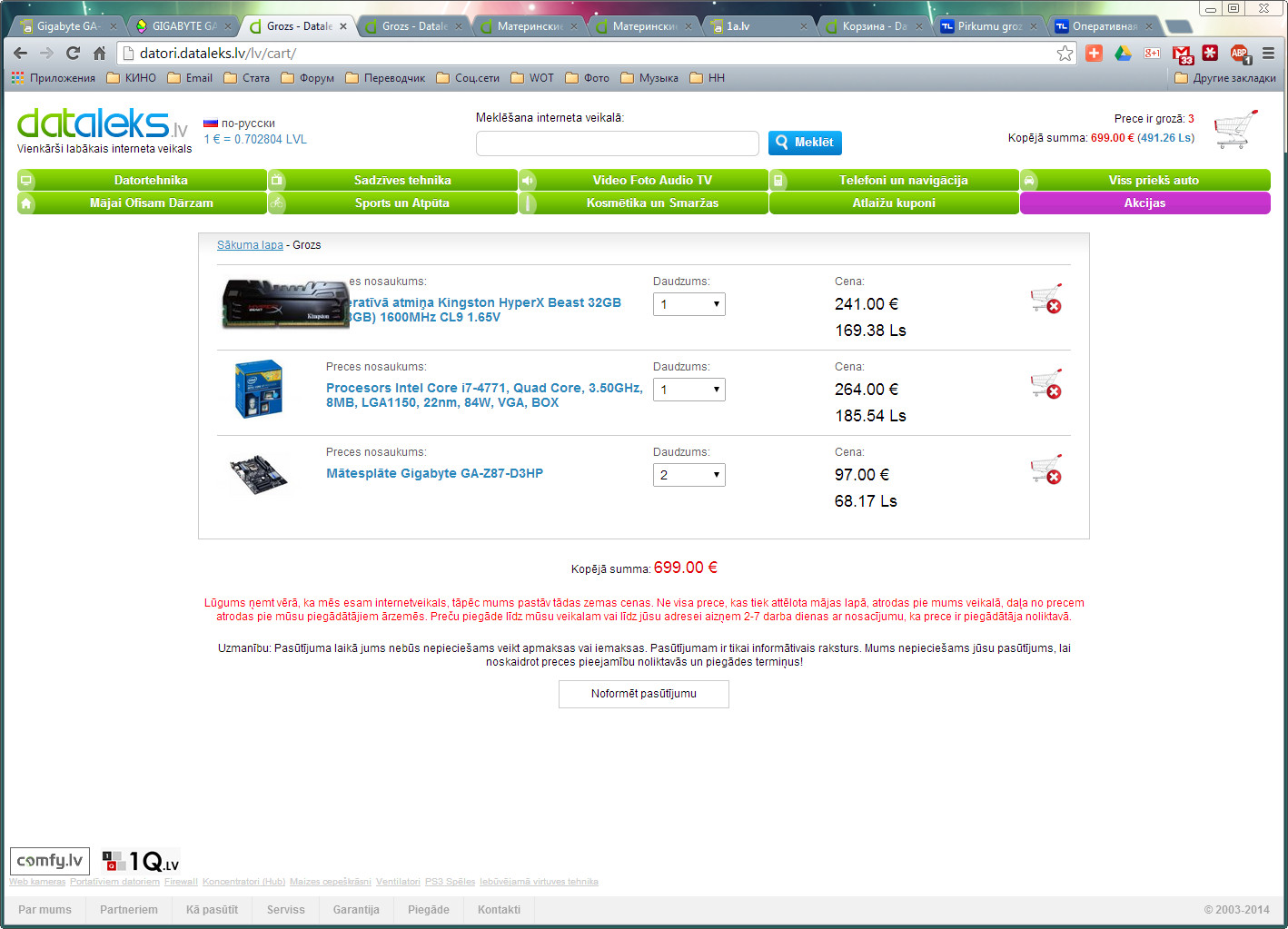Open the Другие закладки folder
This screenshot has height=929, width=1288.
click(1225, 78)
